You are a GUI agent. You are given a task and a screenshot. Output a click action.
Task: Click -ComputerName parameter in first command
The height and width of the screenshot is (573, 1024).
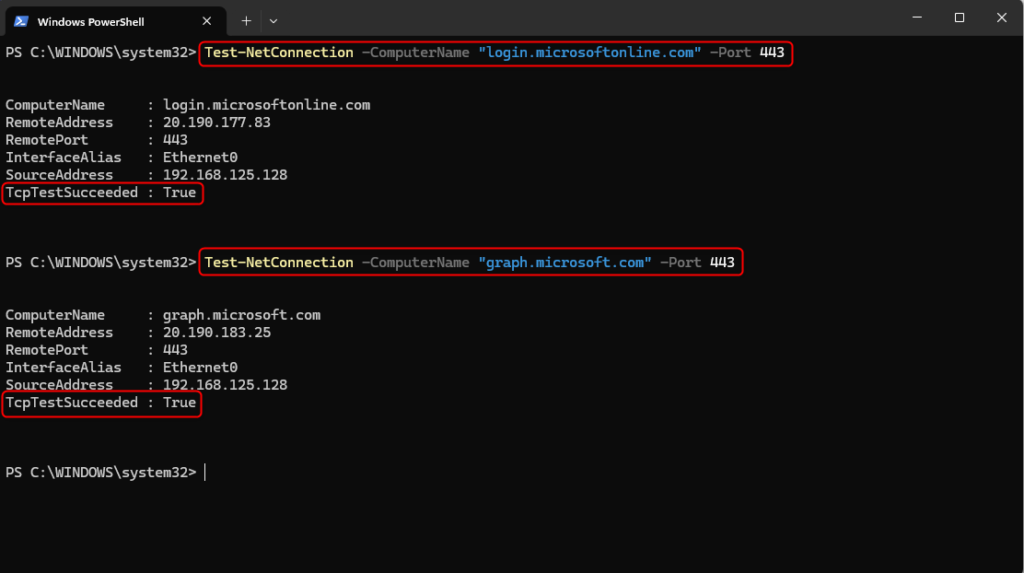pyautogui.click(x=415, y=53)
